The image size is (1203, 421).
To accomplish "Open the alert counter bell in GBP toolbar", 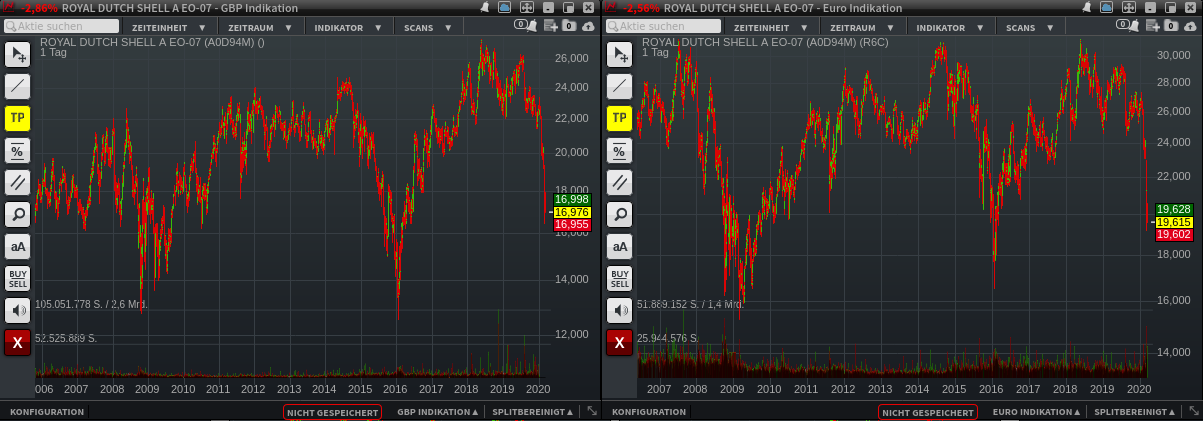I will pos(525,25).
